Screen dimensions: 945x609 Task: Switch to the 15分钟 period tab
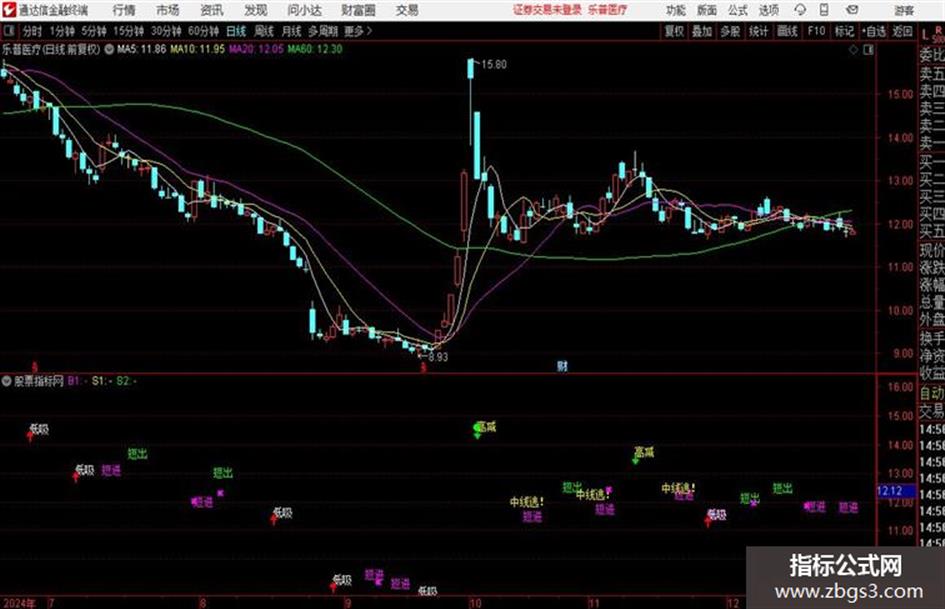[x=128, y=31]
